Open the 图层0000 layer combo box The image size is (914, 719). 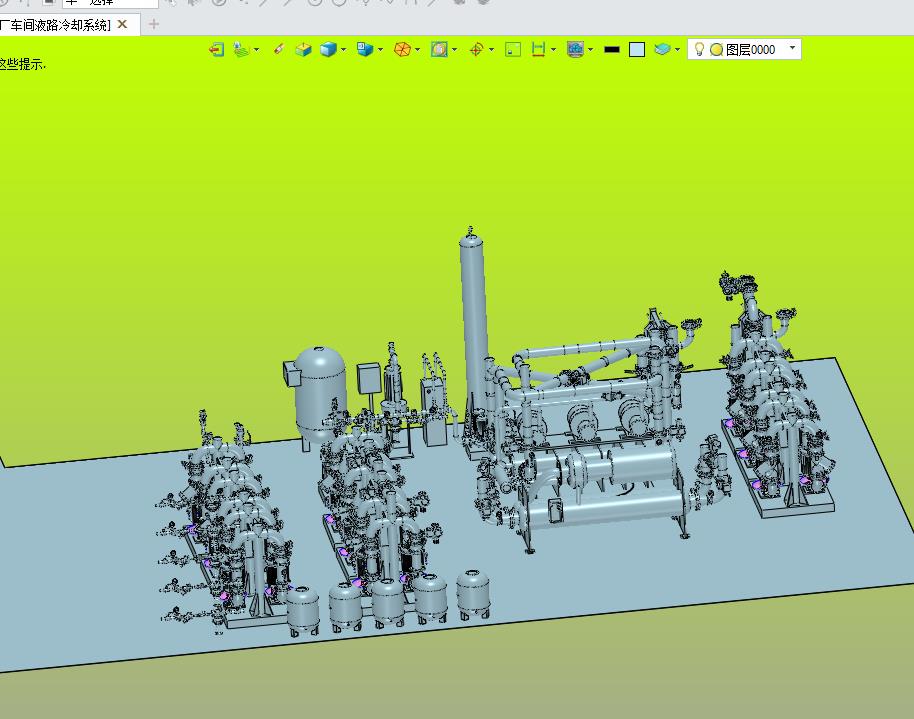744,50
